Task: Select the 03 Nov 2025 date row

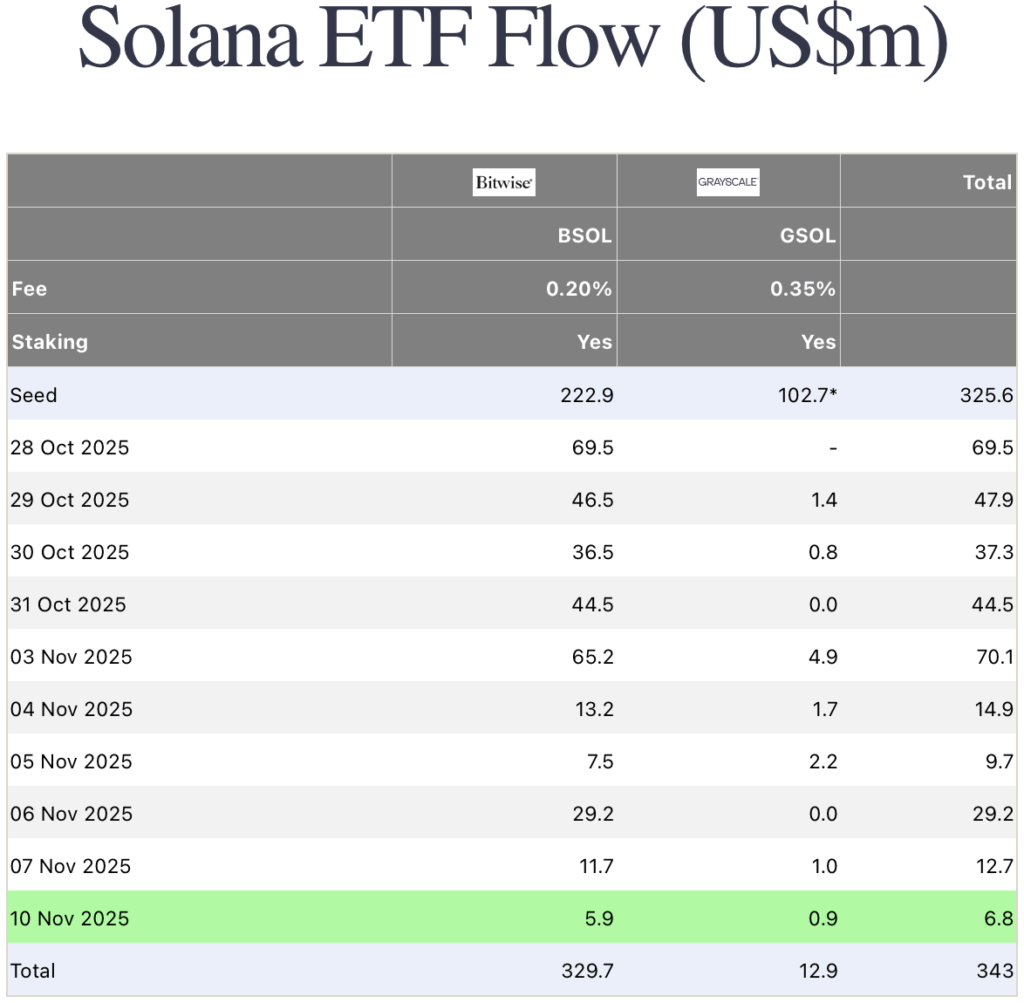Action: point(70,657)
